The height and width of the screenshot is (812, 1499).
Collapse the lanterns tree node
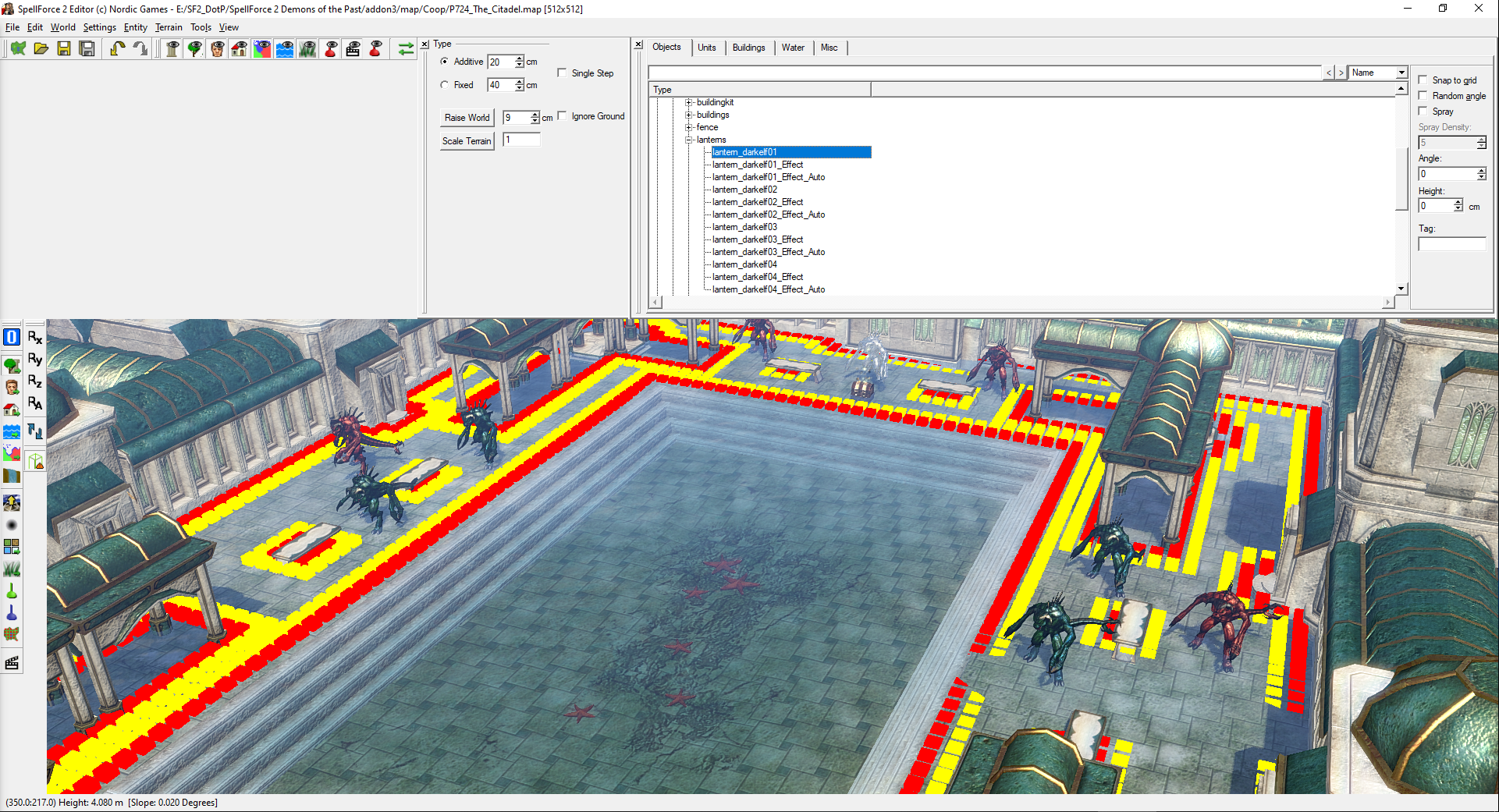[689, 140]
